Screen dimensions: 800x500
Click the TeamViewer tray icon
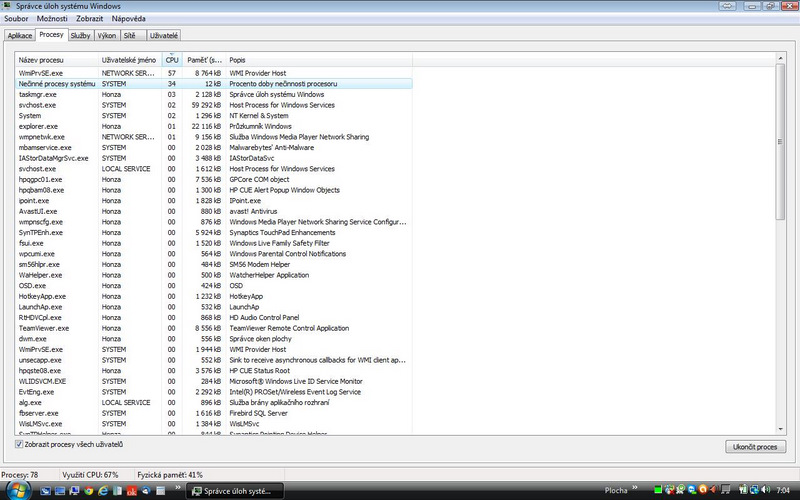tap(691, 490)
